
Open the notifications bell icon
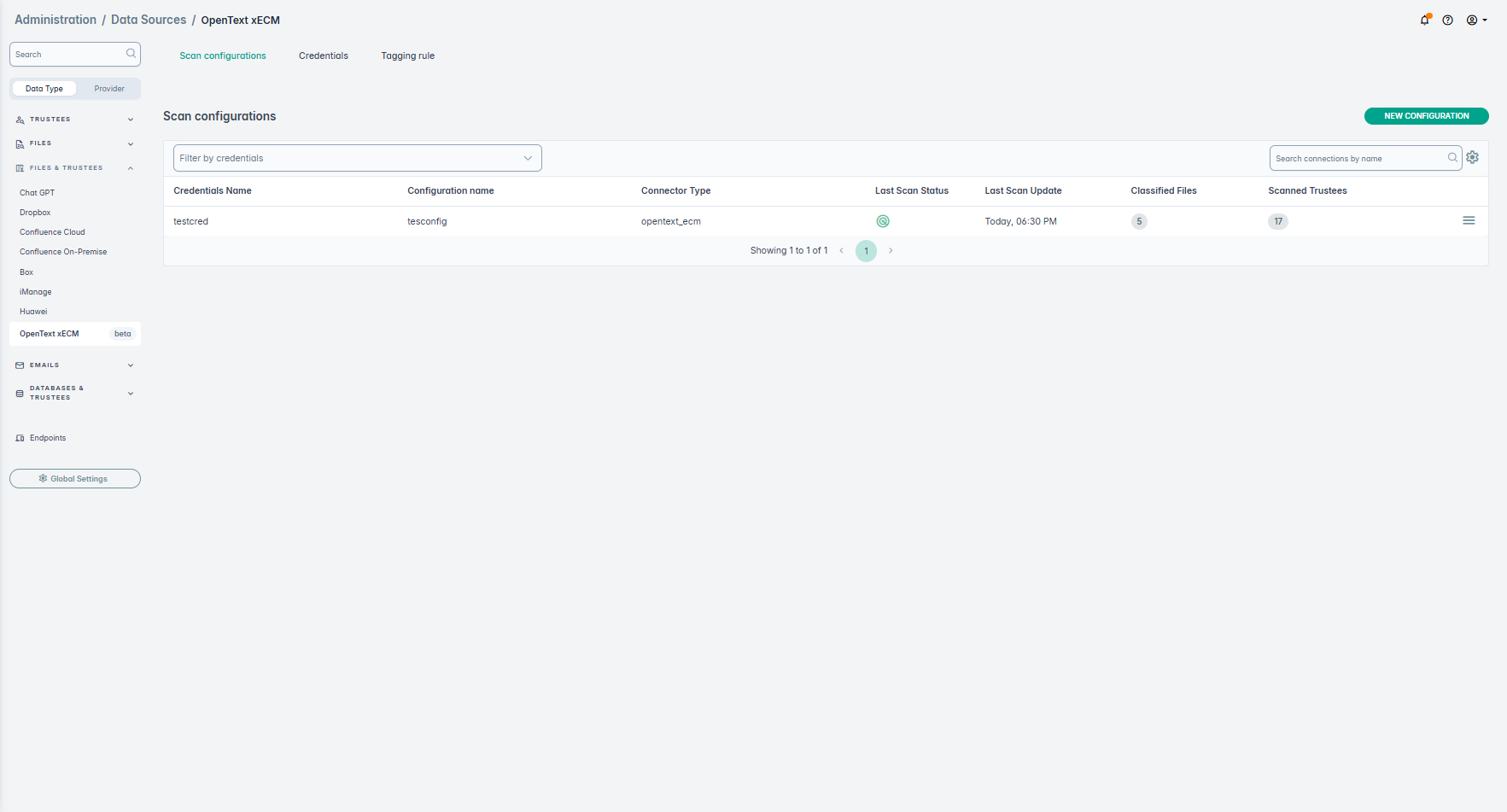click(1424, 20)
